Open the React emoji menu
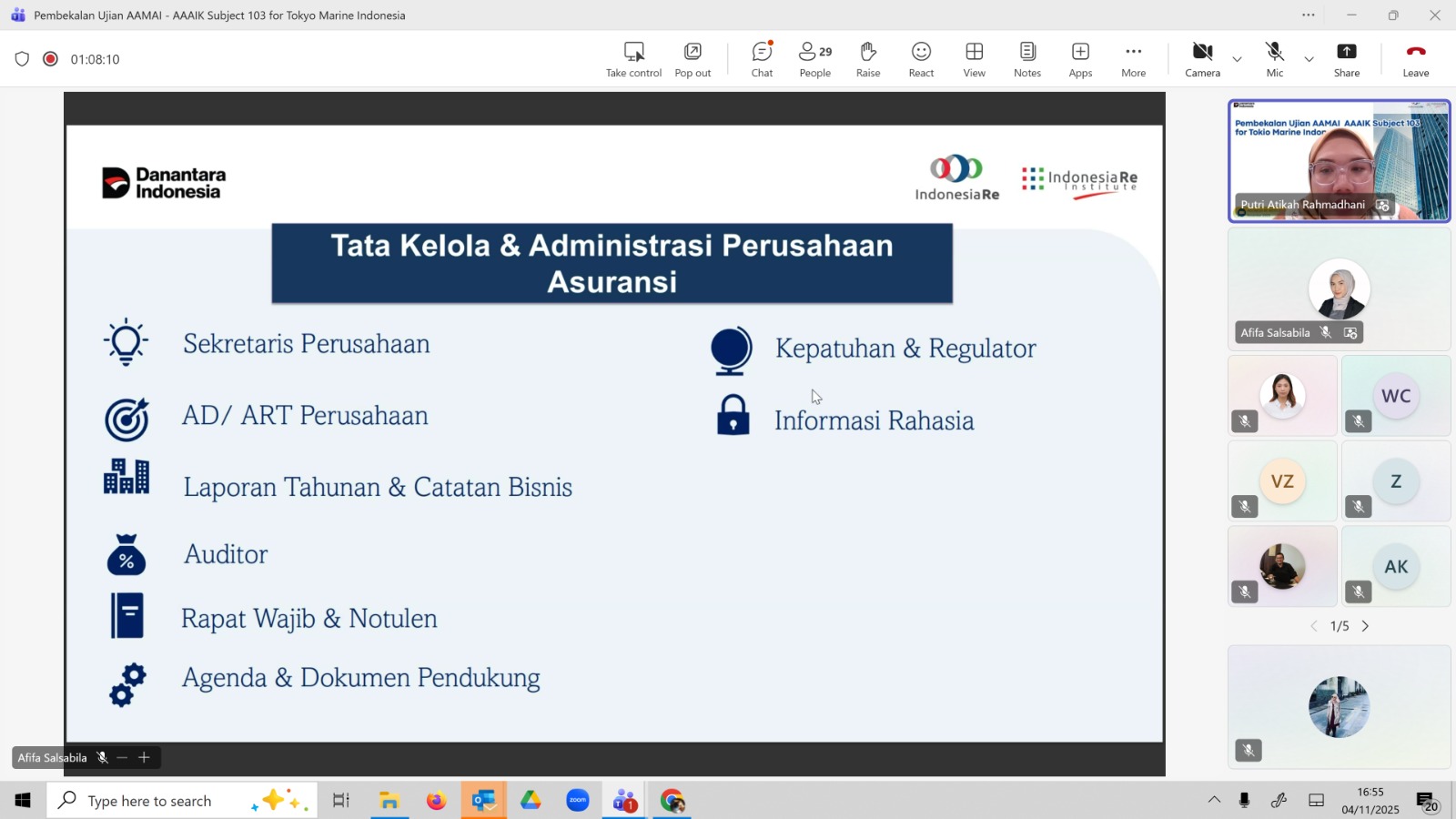Viewport: 1456px width, 819px height. (x=921, y=59)
